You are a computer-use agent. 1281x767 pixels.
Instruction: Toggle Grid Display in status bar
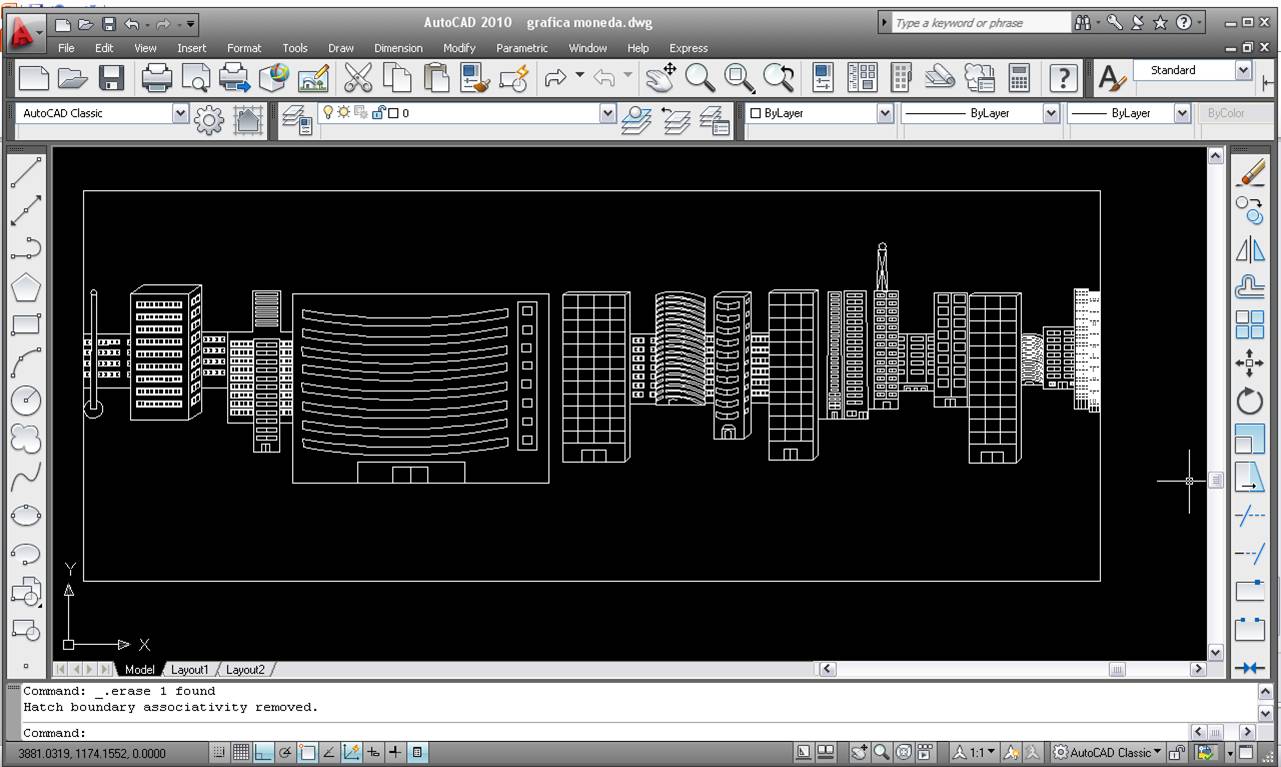tap(241, 753)
